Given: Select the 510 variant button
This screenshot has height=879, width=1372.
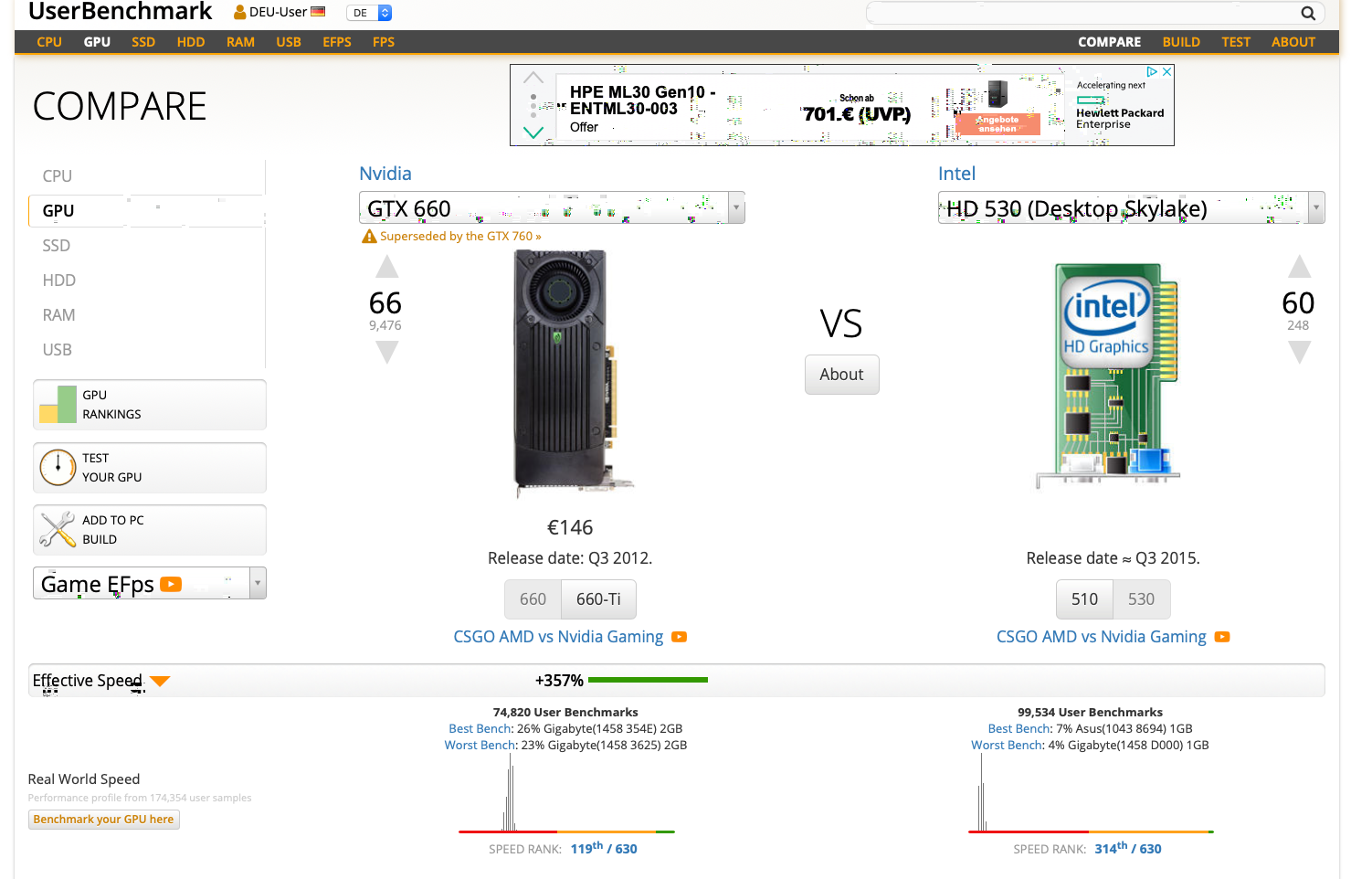Looking at the screenshot, I should point(1084,599).
